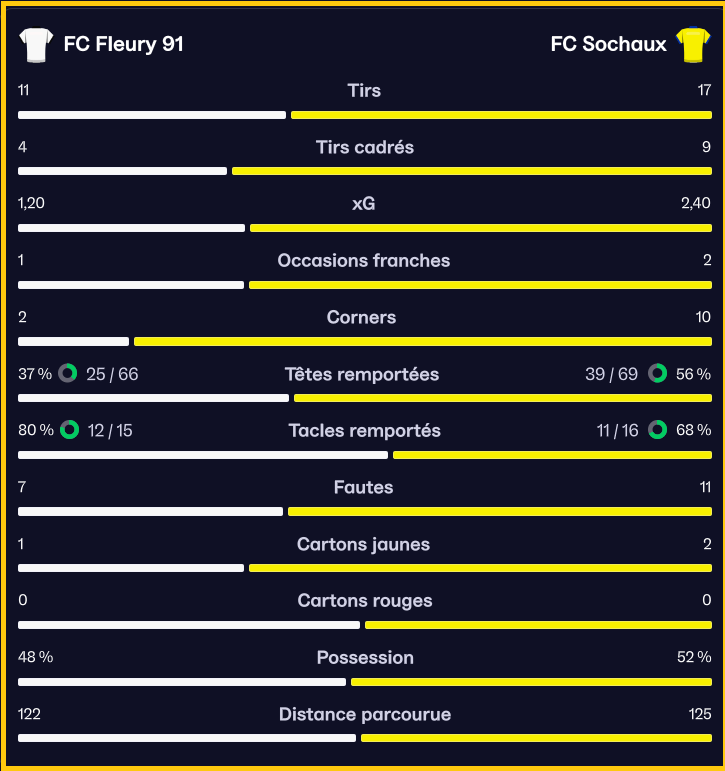Click the xG stat heading
725x771 pixels.
(363, 204)
